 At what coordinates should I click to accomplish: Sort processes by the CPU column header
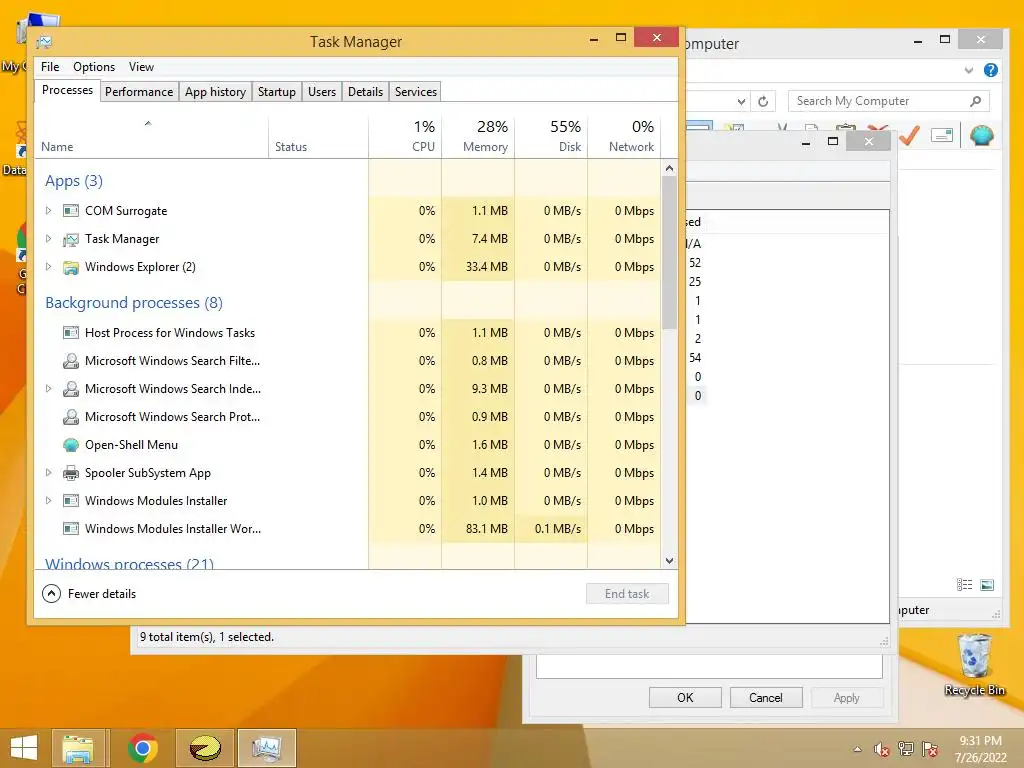point(405,136)
